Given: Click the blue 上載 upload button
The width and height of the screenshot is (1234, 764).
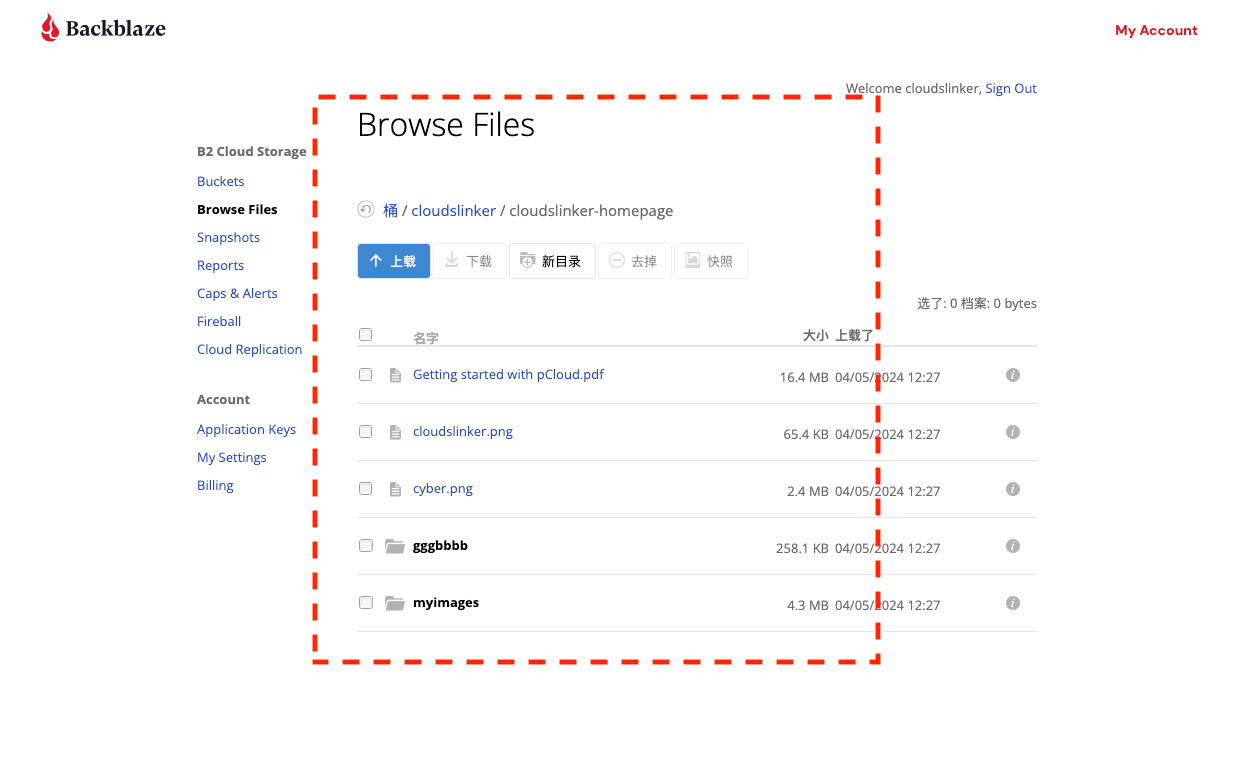Looking at the screenshot, I should click(394, 261).
